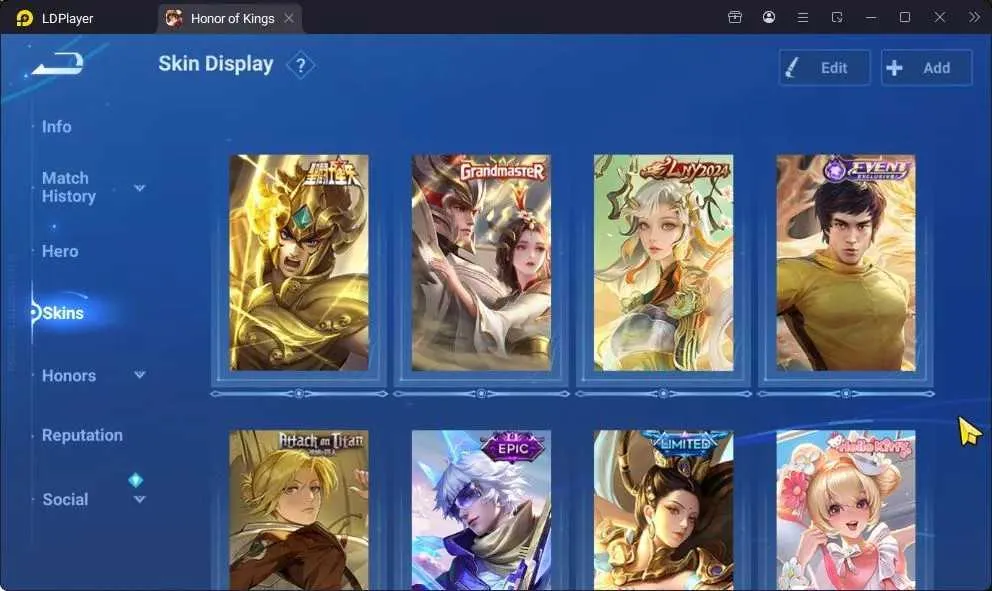The image size is (992, 591).
Task: Click the LDPlayer screen-resize icon
Action: pyautogui.click(x=837, y=17)
